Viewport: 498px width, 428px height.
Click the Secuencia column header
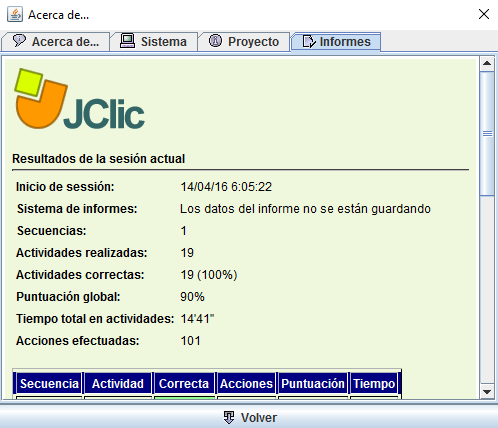point(49,383)
